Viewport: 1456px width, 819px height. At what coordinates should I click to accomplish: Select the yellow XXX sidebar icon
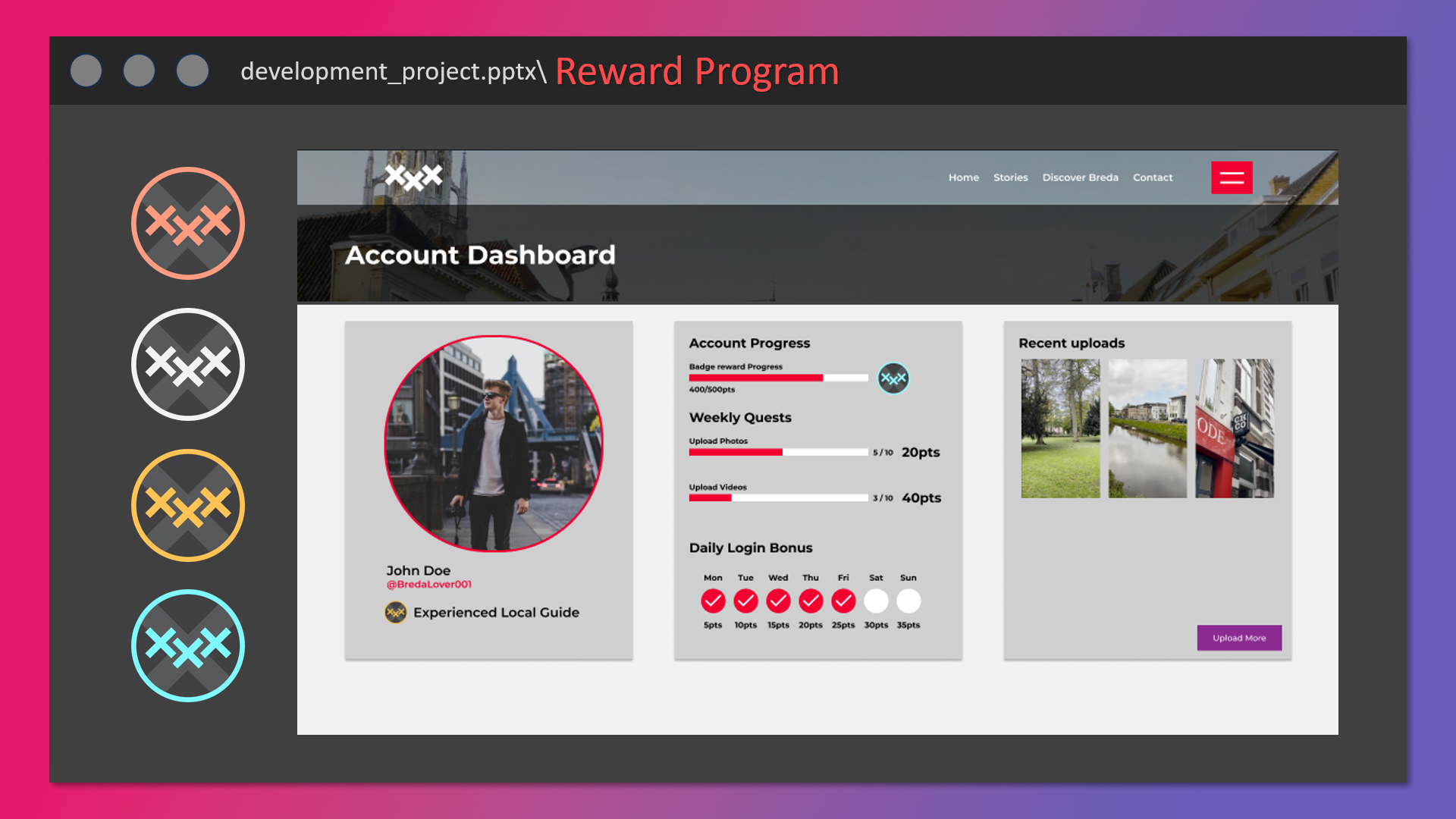[188, 504]
